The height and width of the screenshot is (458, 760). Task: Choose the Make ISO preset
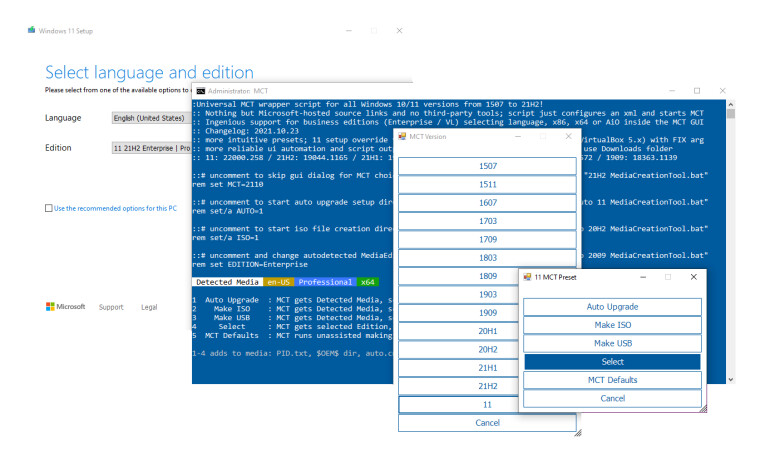[612, 325]
